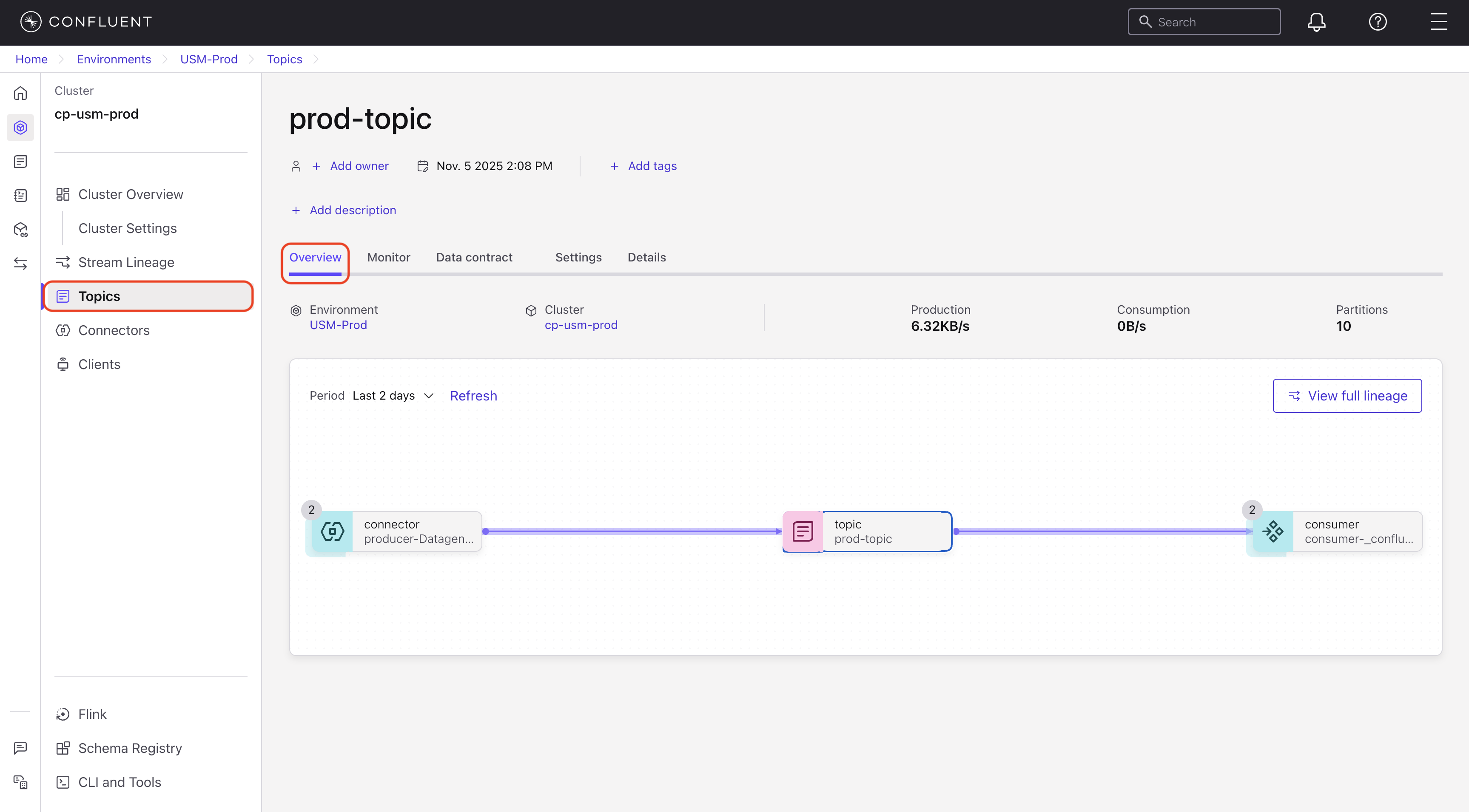Screen dimensions: 1469x812
Task: Click the environments icon in left rail
Action: tap(20, 127)
